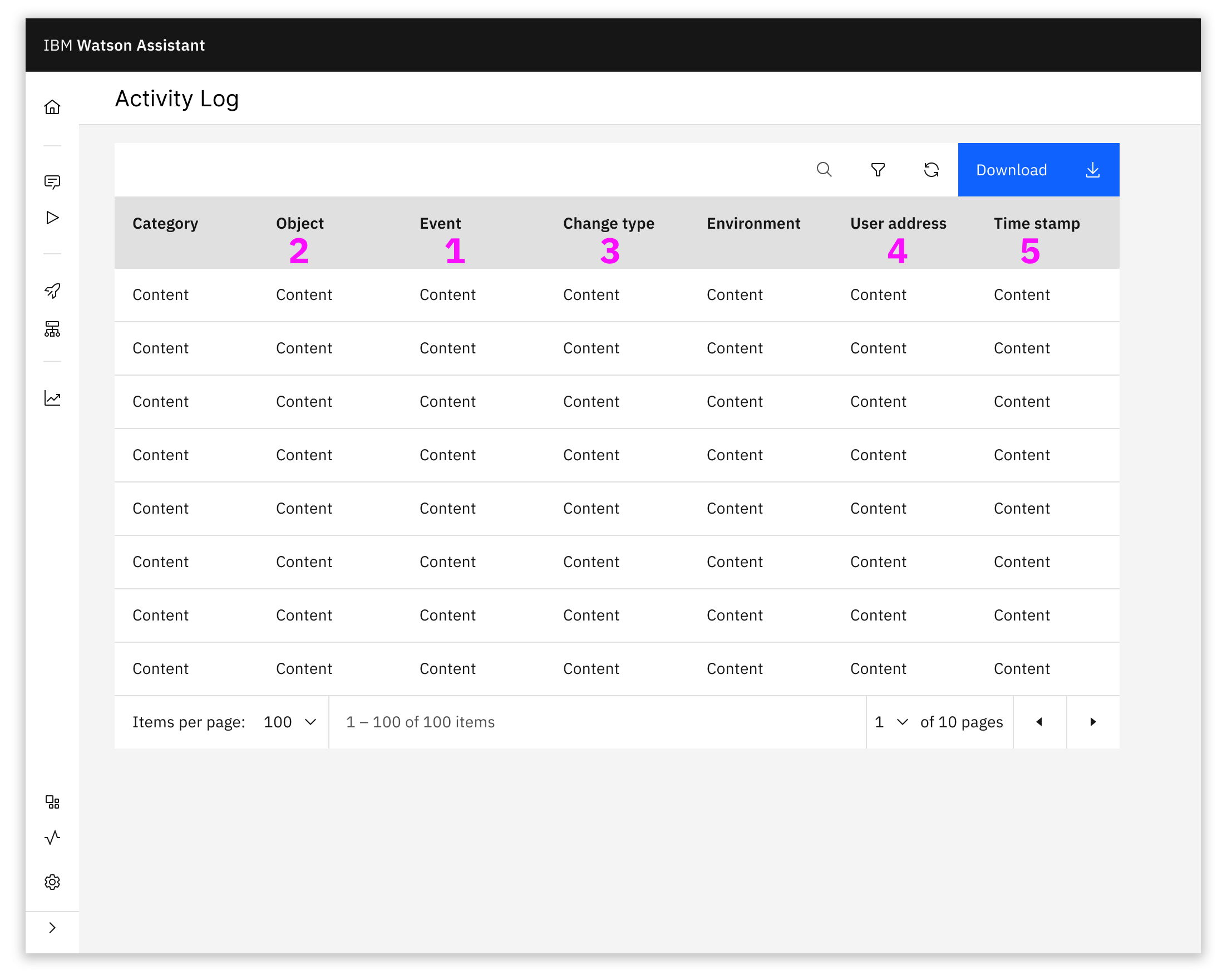Click the Home icon in sidebar

click(52, 107)
